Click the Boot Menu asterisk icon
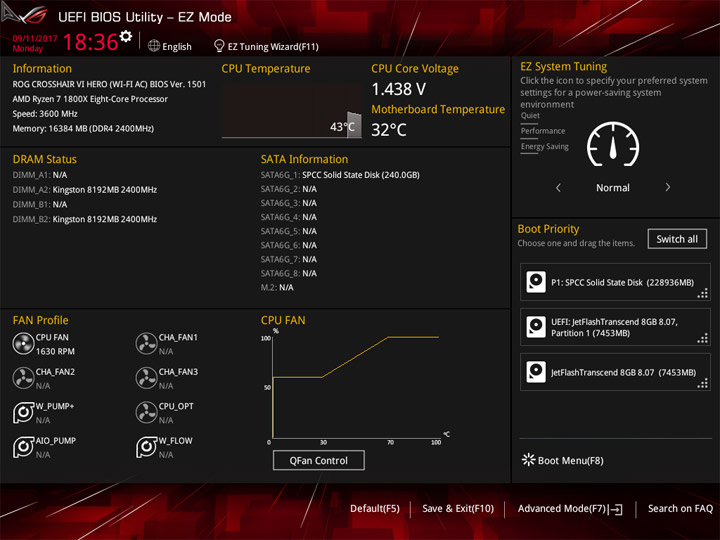 point(529,460)
